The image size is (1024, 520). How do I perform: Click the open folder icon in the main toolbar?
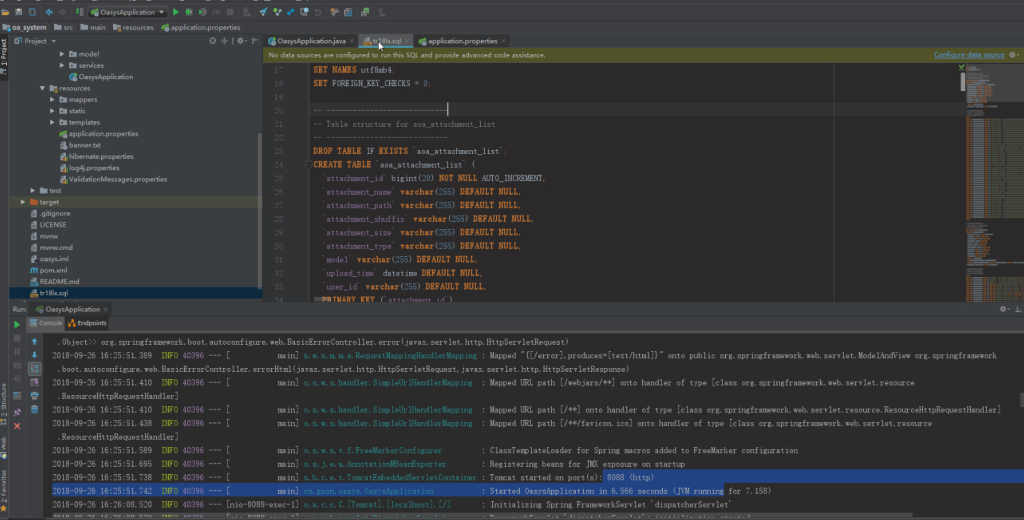(5, 12)
